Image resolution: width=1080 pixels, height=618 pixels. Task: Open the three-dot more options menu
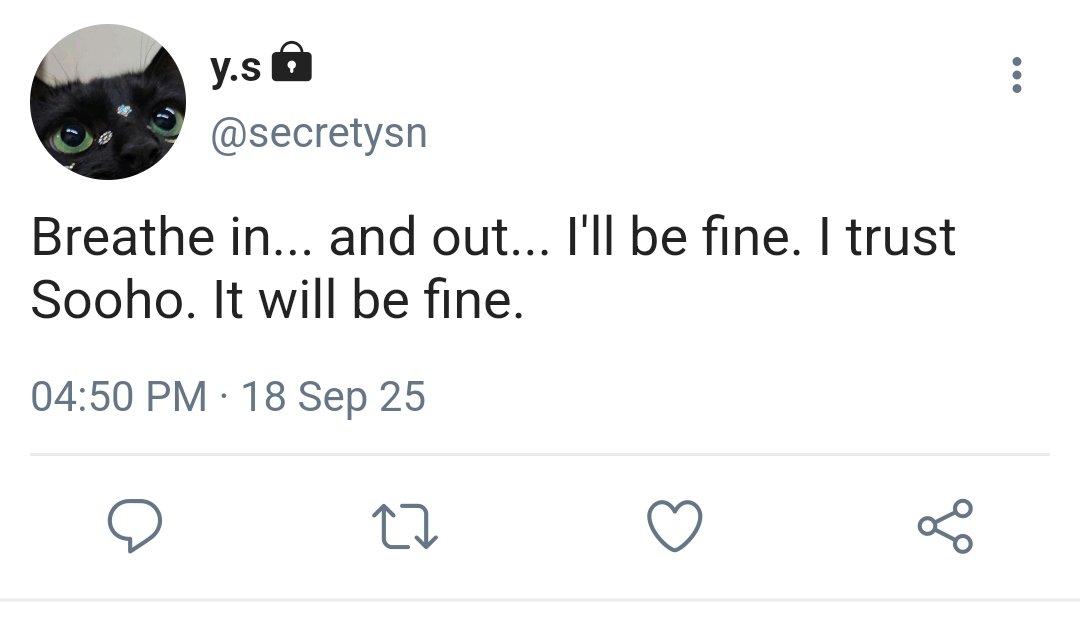click(x=1017, y=76)
